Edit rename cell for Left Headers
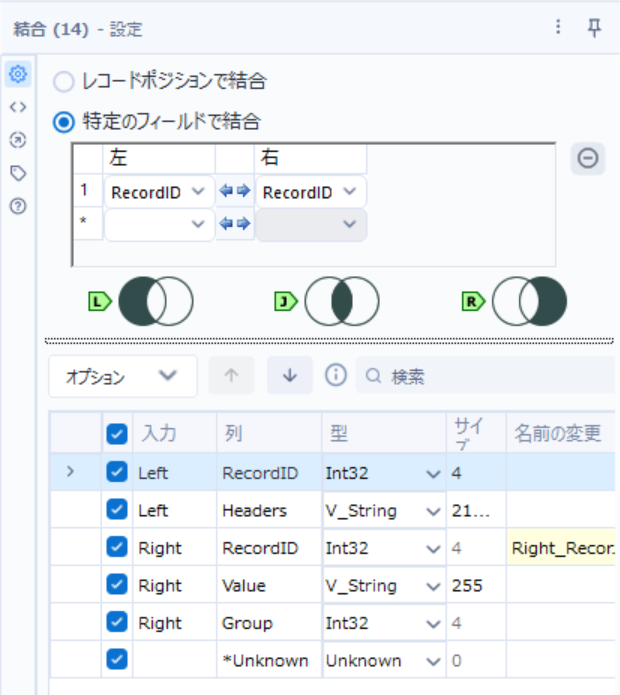The width and height of the screenshot is (620, 695). point(561,511)
